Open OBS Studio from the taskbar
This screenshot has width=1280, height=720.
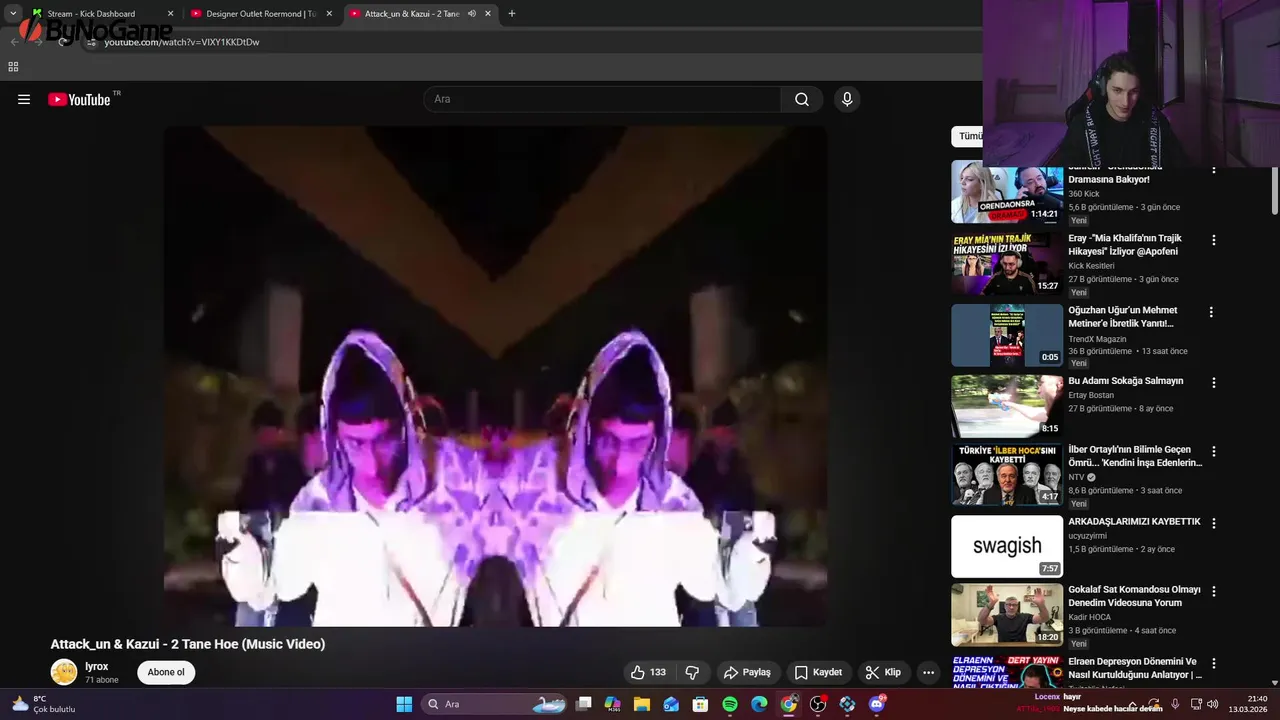818,704
